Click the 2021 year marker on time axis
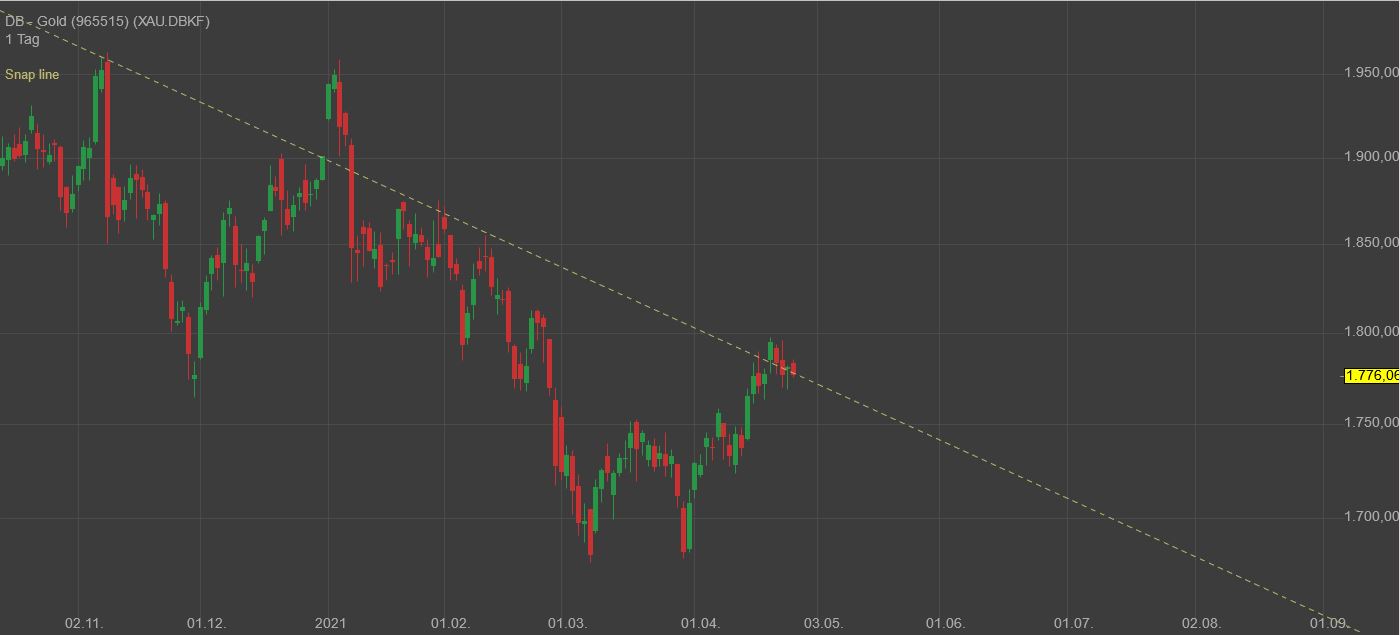1400x635 pixels. click(x=330, y=623)
